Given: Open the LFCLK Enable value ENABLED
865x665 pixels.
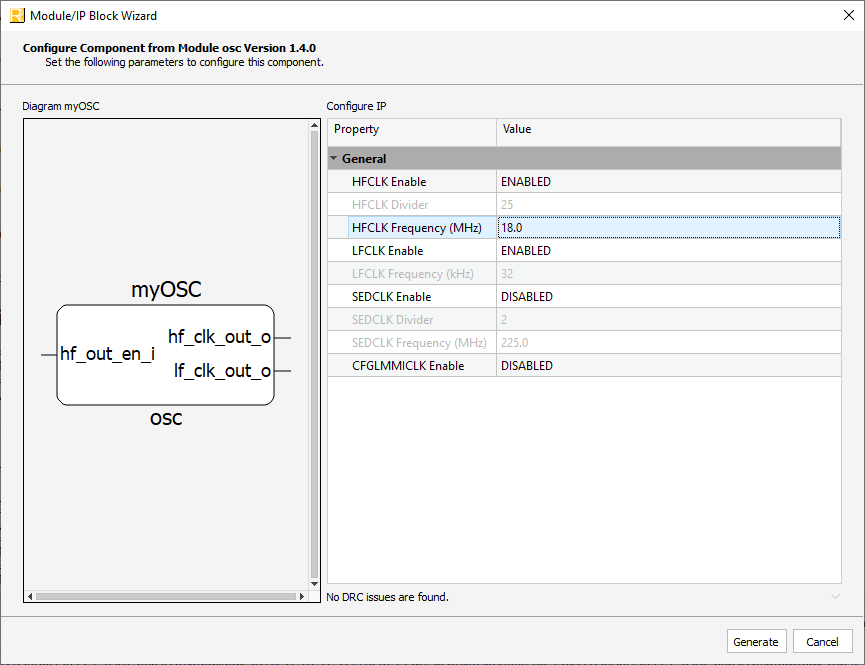Looking at the screenshot, I should (669, 251).
